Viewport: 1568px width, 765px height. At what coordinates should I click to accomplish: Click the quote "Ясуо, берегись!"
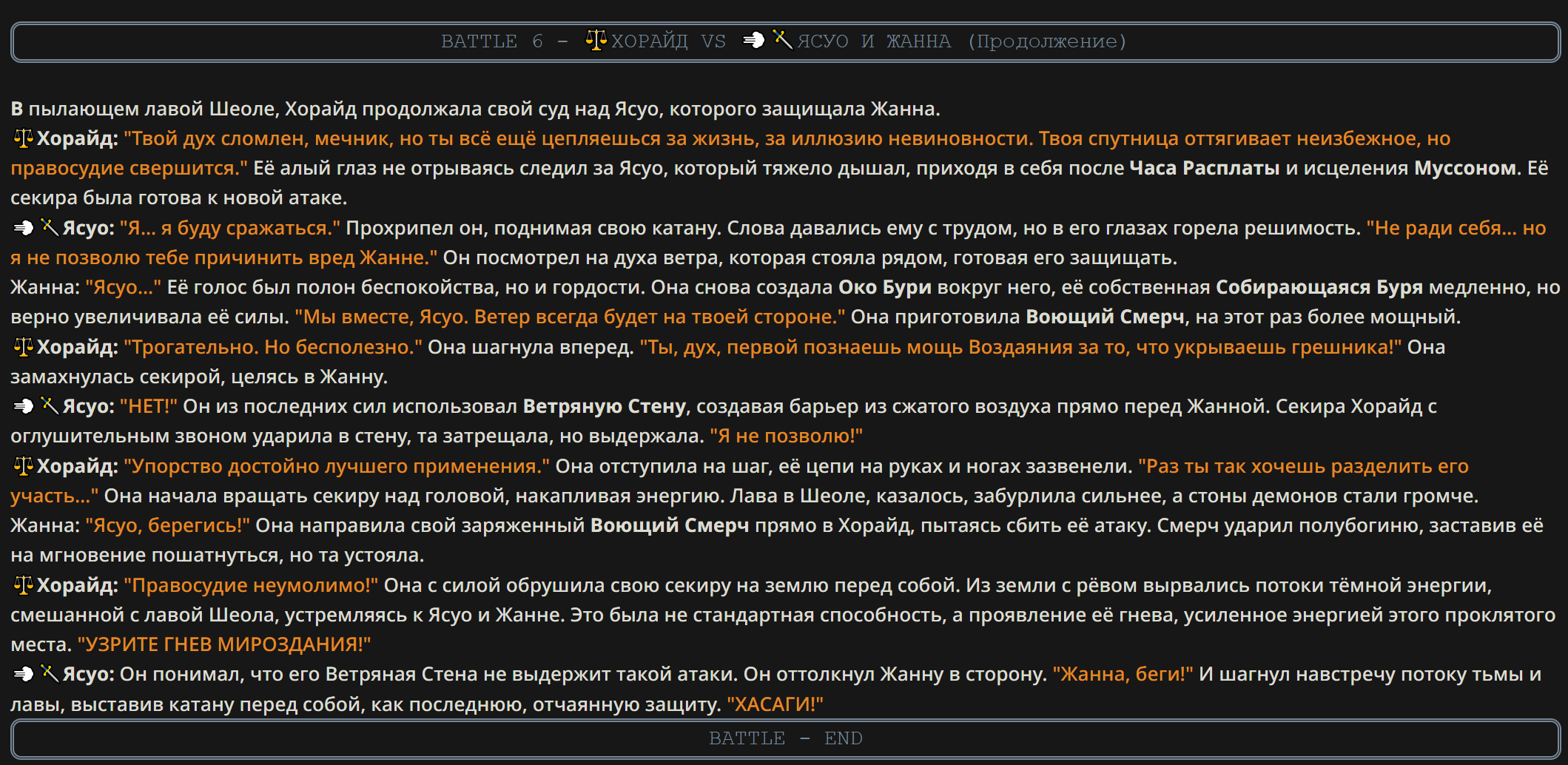click(x=167, y=525)
